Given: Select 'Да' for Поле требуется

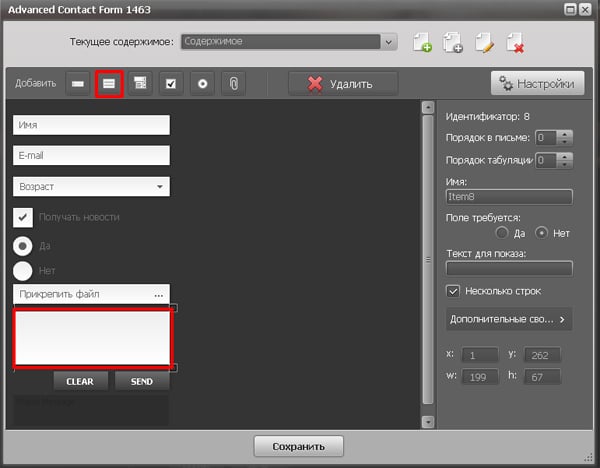Looking at the screenshot, I should click(502, 233).
